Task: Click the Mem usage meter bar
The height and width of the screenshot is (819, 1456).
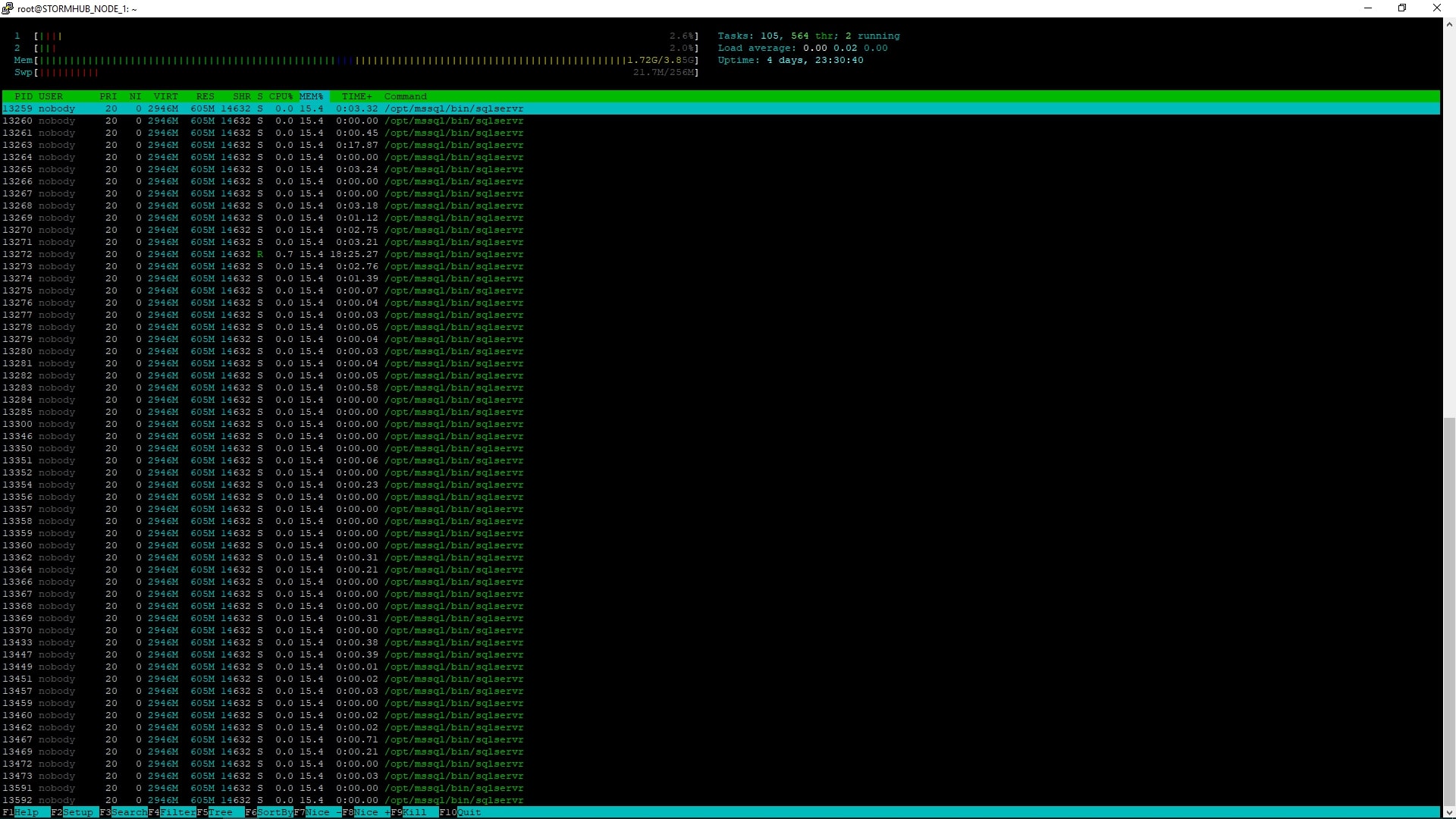Action: [x=356, y=60]
